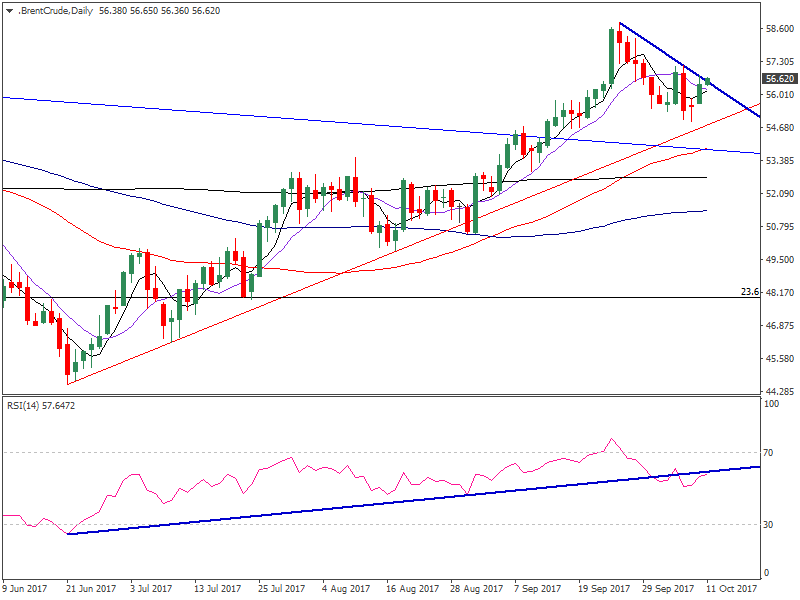Click the 4 Aug 2017 date label

(346, 588)
